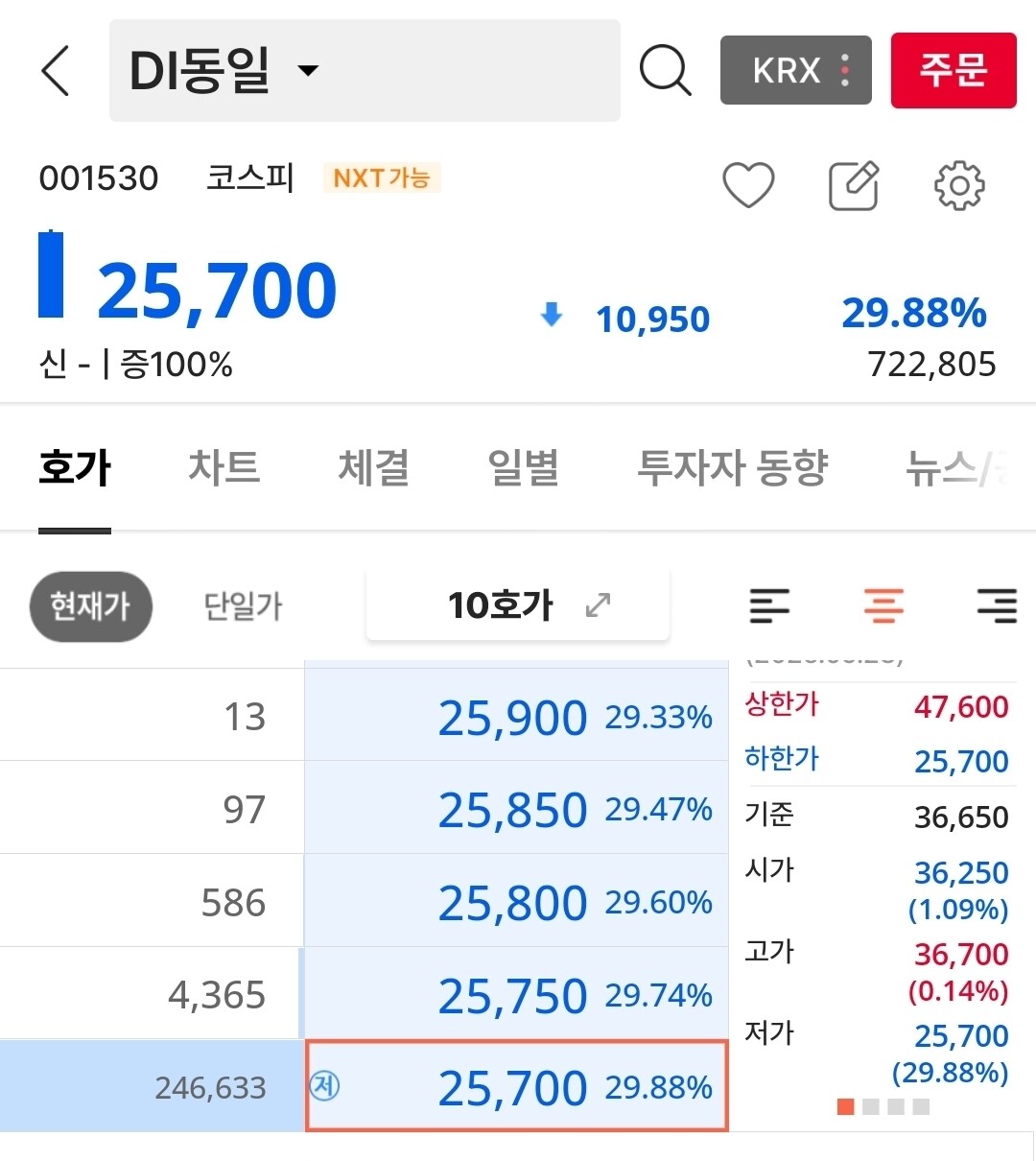Click the second page indicator dot

[x=871, y=1107]
